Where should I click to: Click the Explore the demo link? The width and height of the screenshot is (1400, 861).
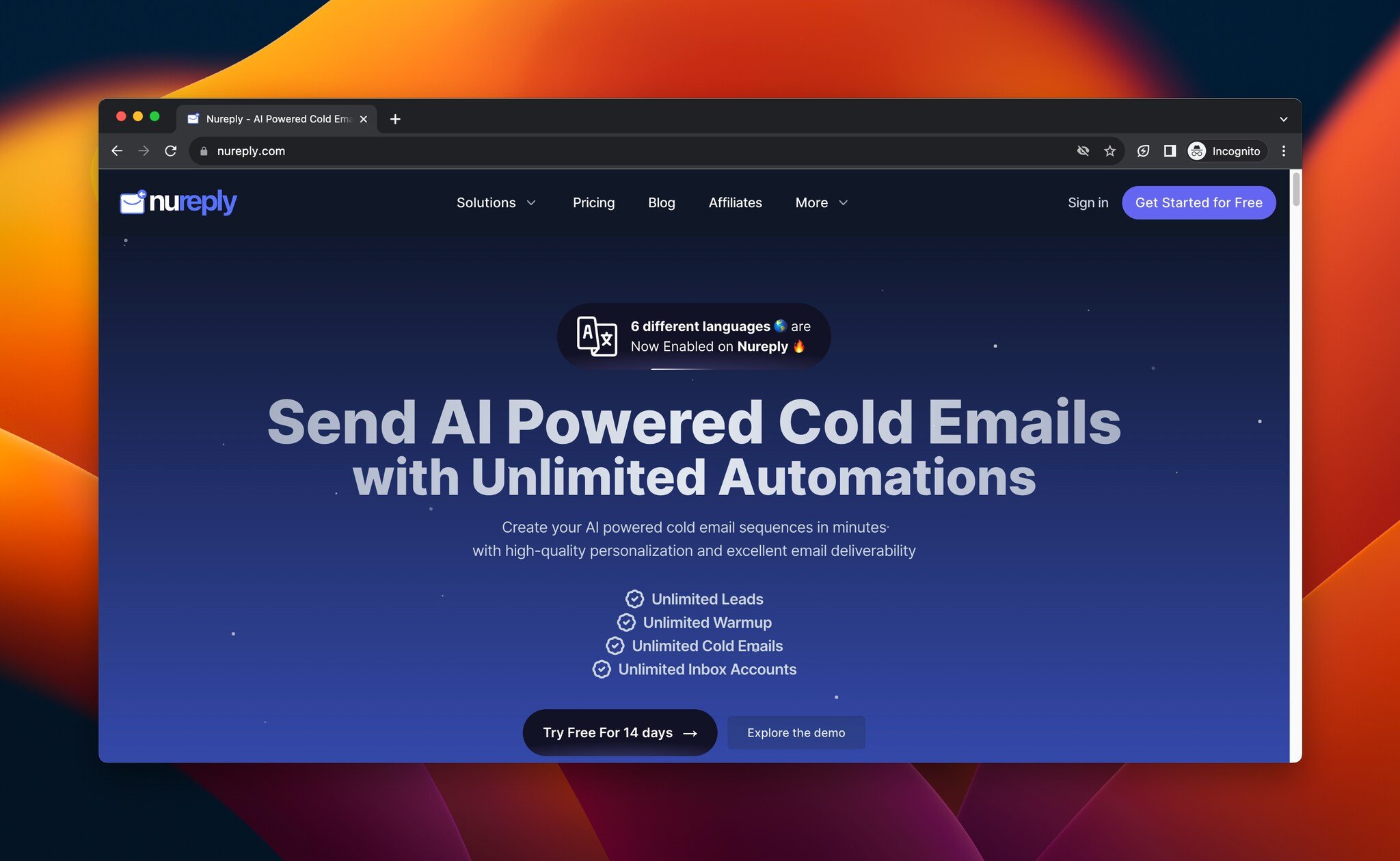click(x=796, y=731)
